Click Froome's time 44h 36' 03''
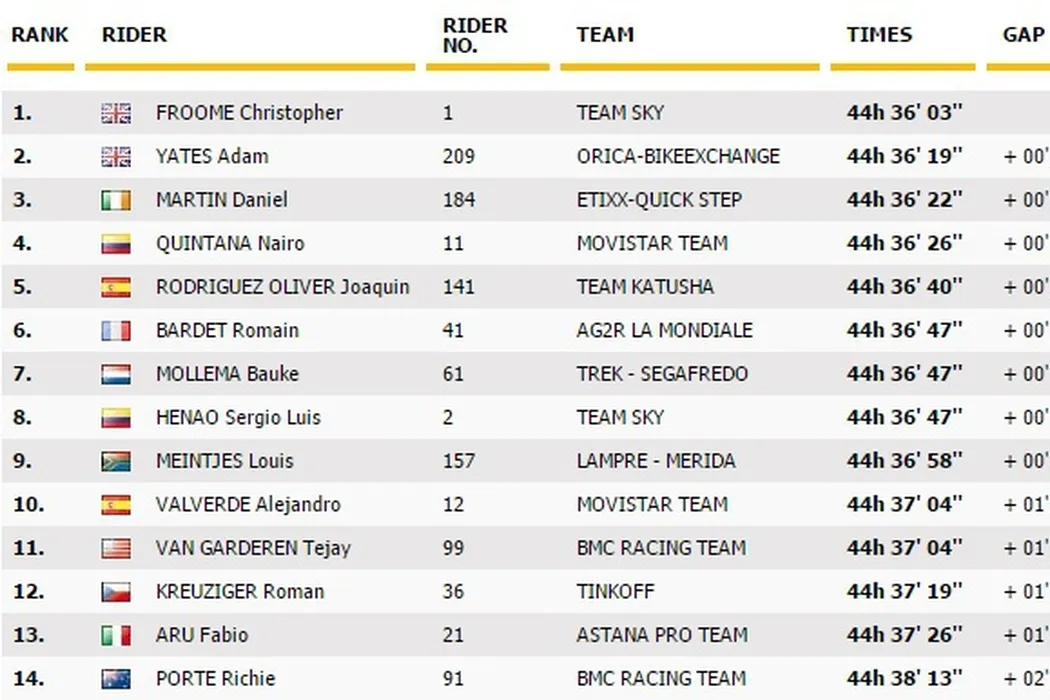Viewport: 1050px width, 700px height. pos(904,113)
